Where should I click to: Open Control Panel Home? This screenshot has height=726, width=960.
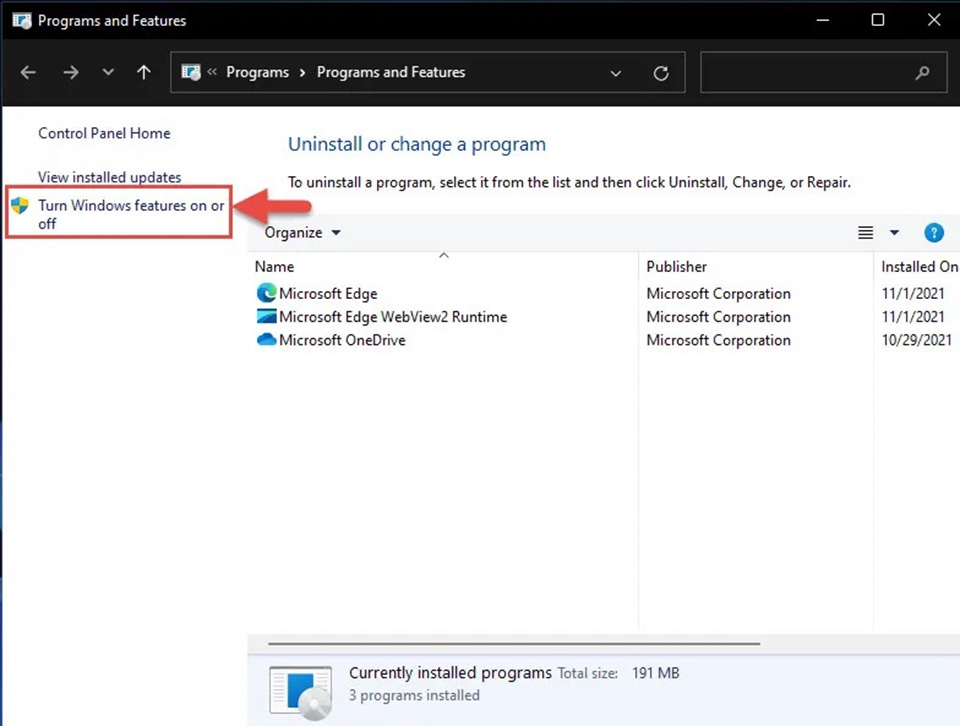[103, 133]
